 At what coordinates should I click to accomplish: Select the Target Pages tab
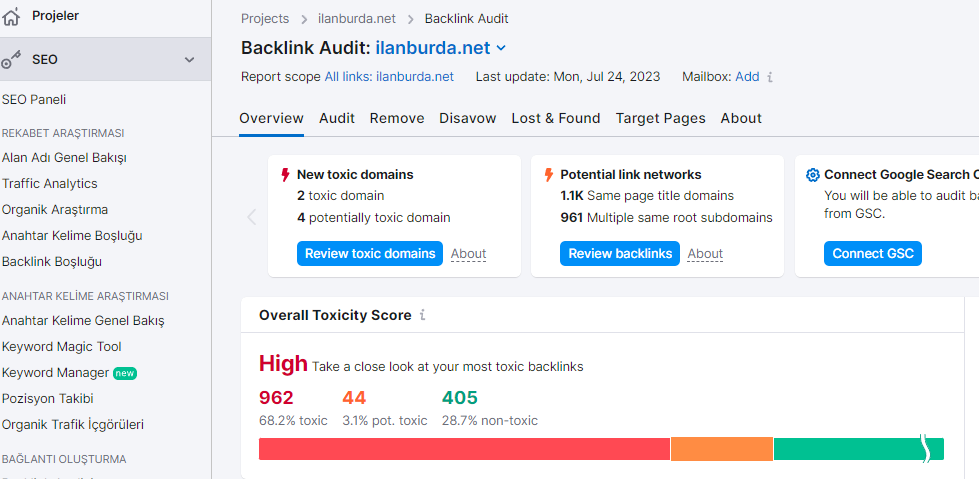(661, 118)
